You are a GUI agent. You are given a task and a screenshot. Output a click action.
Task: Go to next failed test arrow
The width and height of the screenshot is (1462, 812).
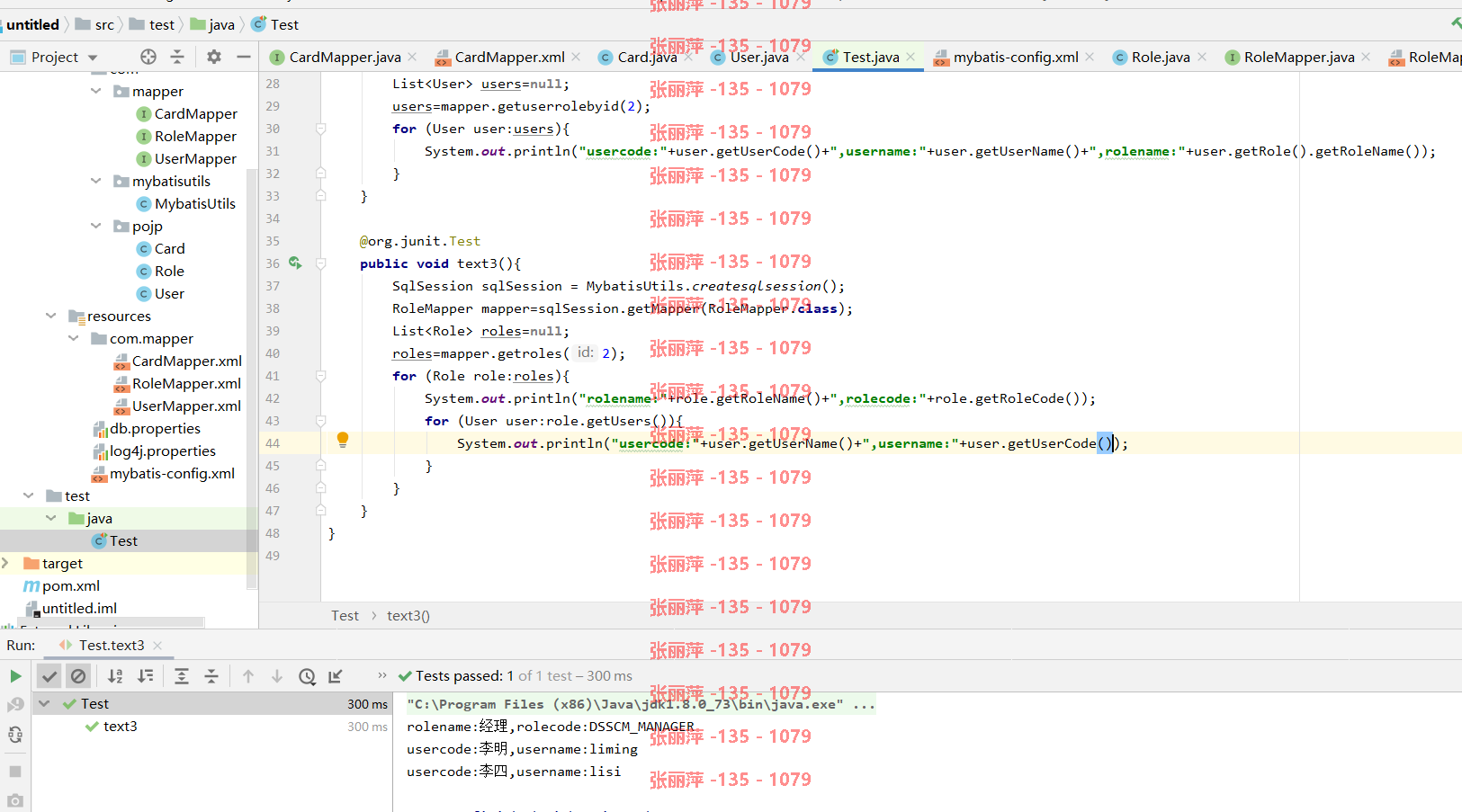click(277, 676)
